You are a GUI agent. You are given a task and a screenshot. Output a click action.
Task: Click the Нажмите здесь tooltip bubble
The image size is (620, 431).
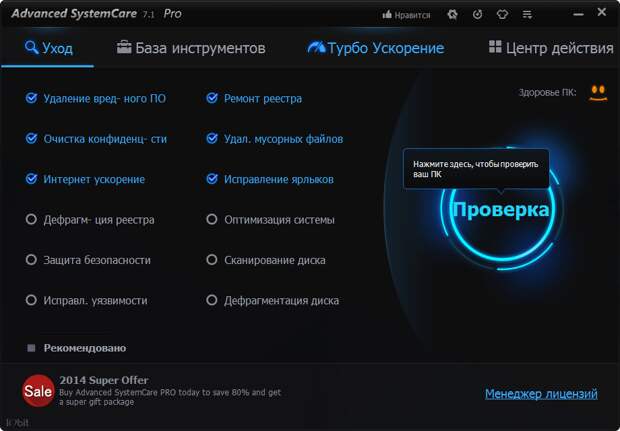476,169
